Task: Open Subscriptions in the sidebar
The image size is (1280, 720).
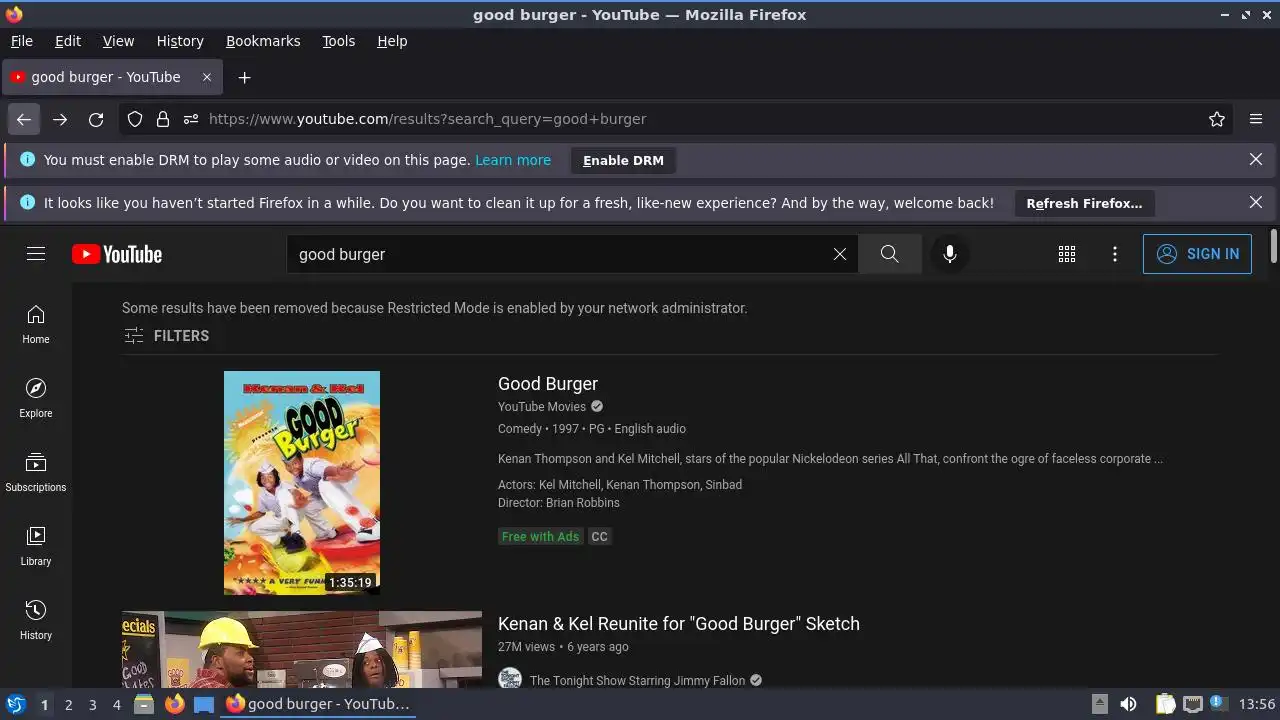Action: click(x=36, y=473)
